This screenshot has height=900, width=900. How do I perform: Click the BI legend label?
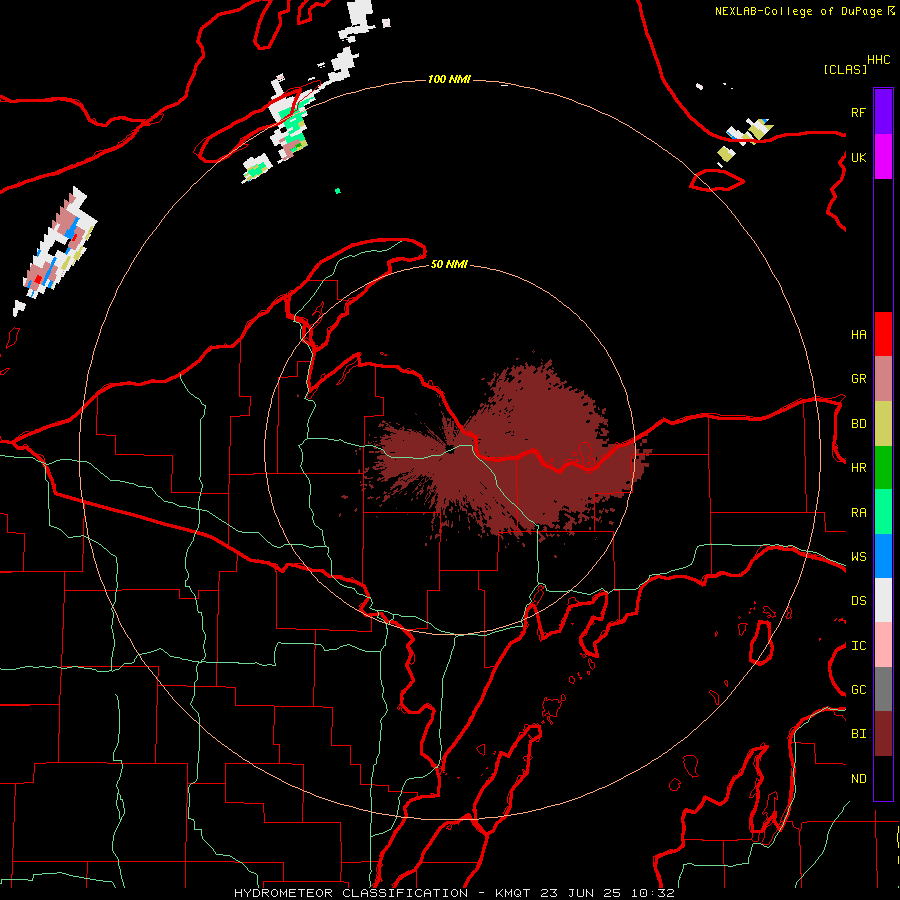pyautogui.click(x=858, y=734)
